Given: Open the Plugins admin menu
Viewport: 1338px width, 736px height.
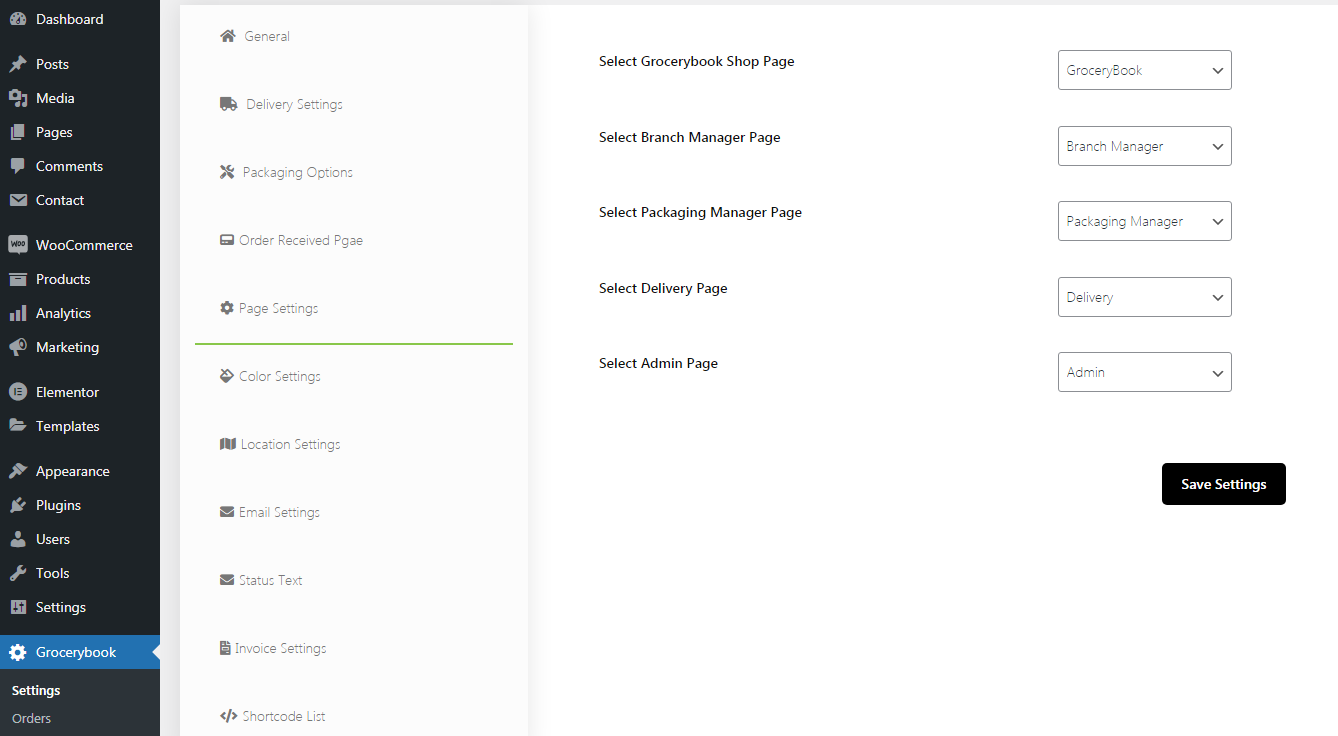Looking at the screenshot, I should [58, 505].
